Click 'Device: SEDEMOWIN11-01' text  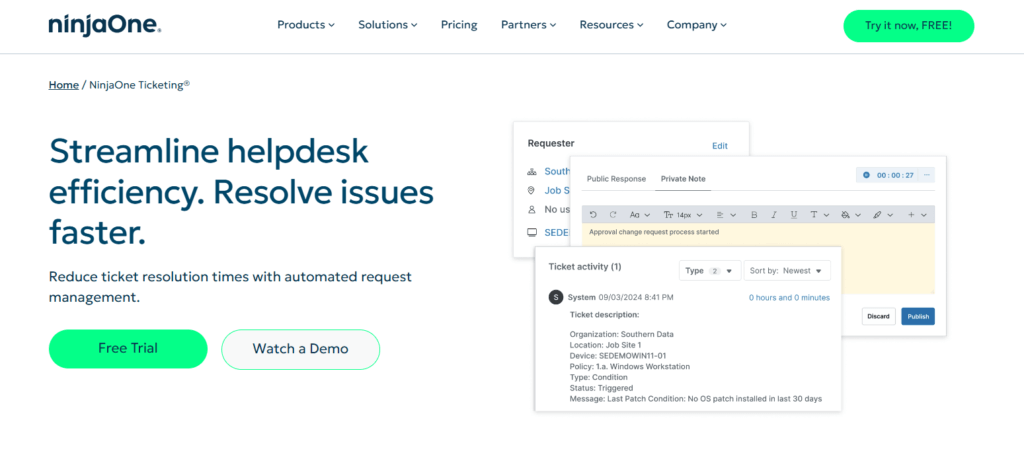click(618, 356)
